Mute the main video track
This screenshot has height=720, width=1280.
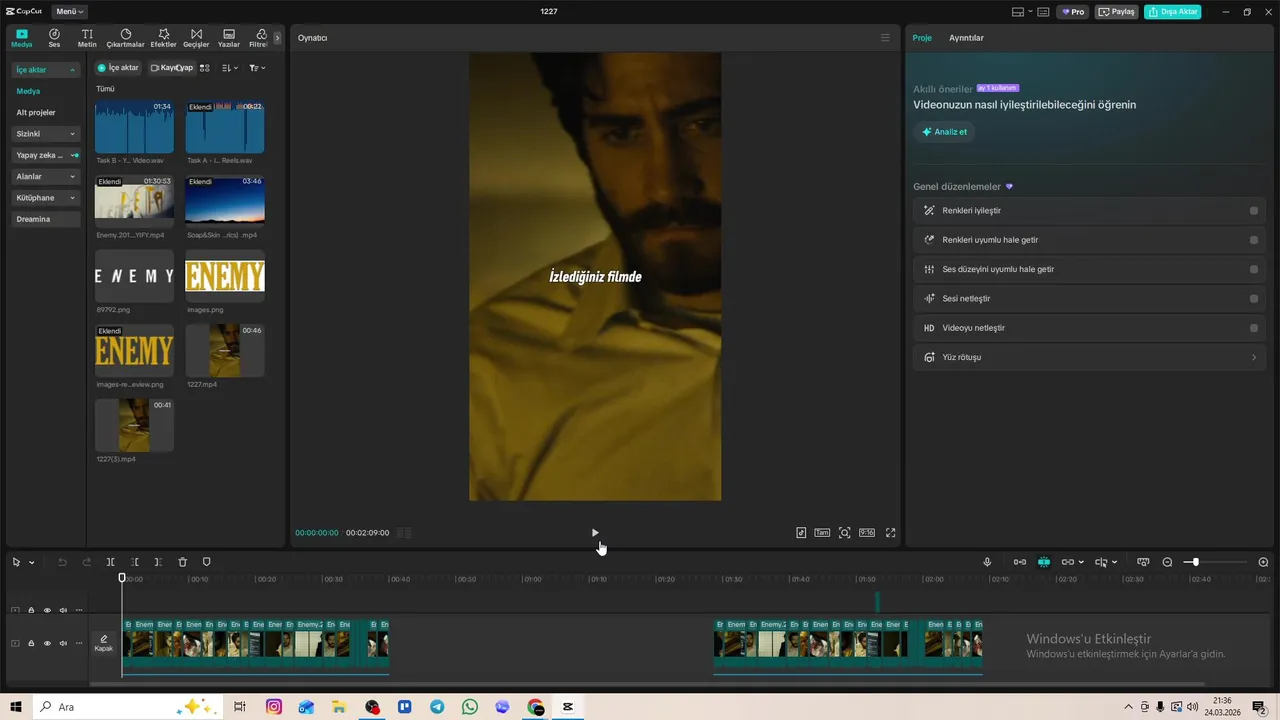pyautogui.click(x=63, y=643)
